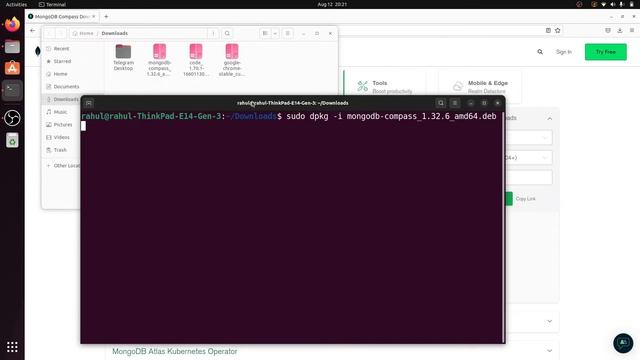Open the Terminal app menu in the top bar

click(x=52, y=4)
